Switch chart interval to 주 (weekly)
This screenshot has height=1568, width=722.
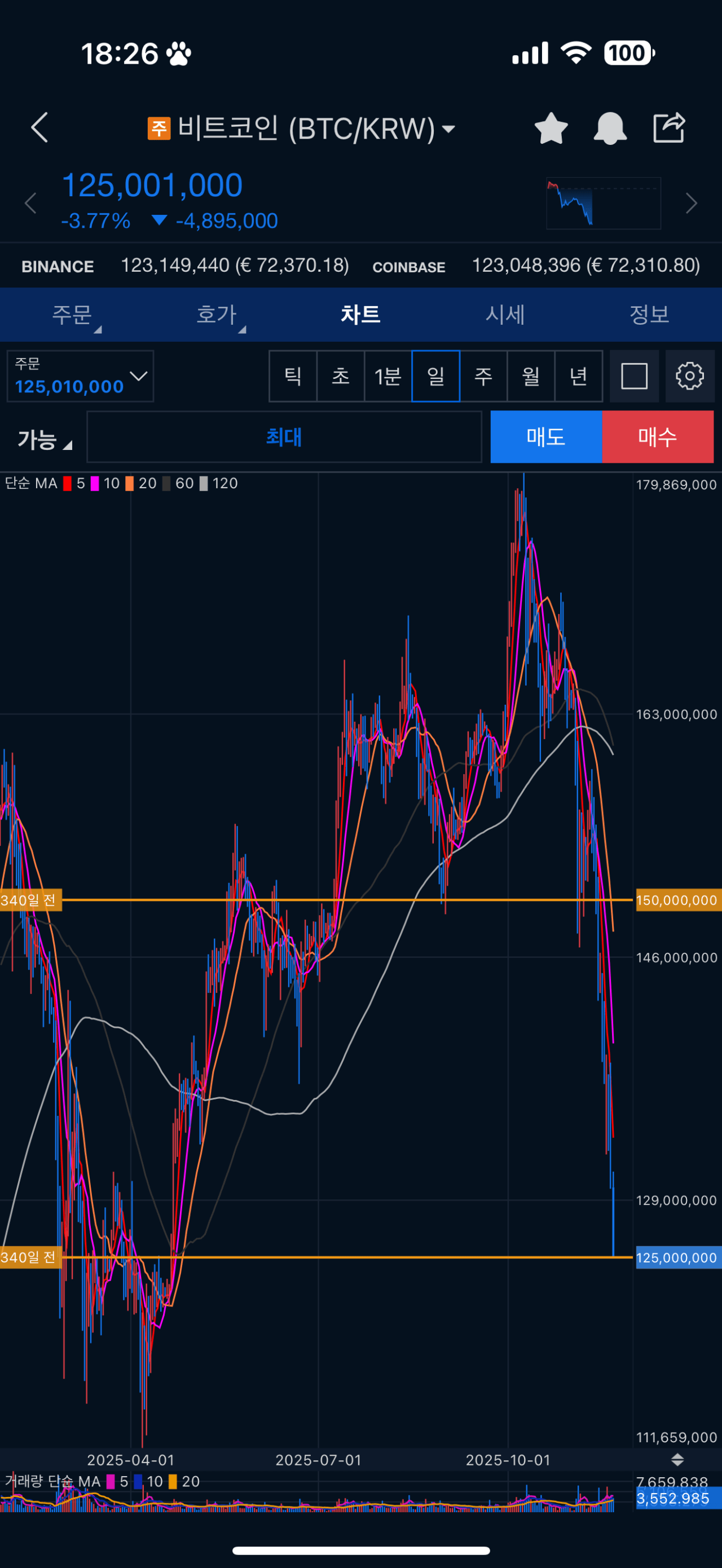coord(483,376)
